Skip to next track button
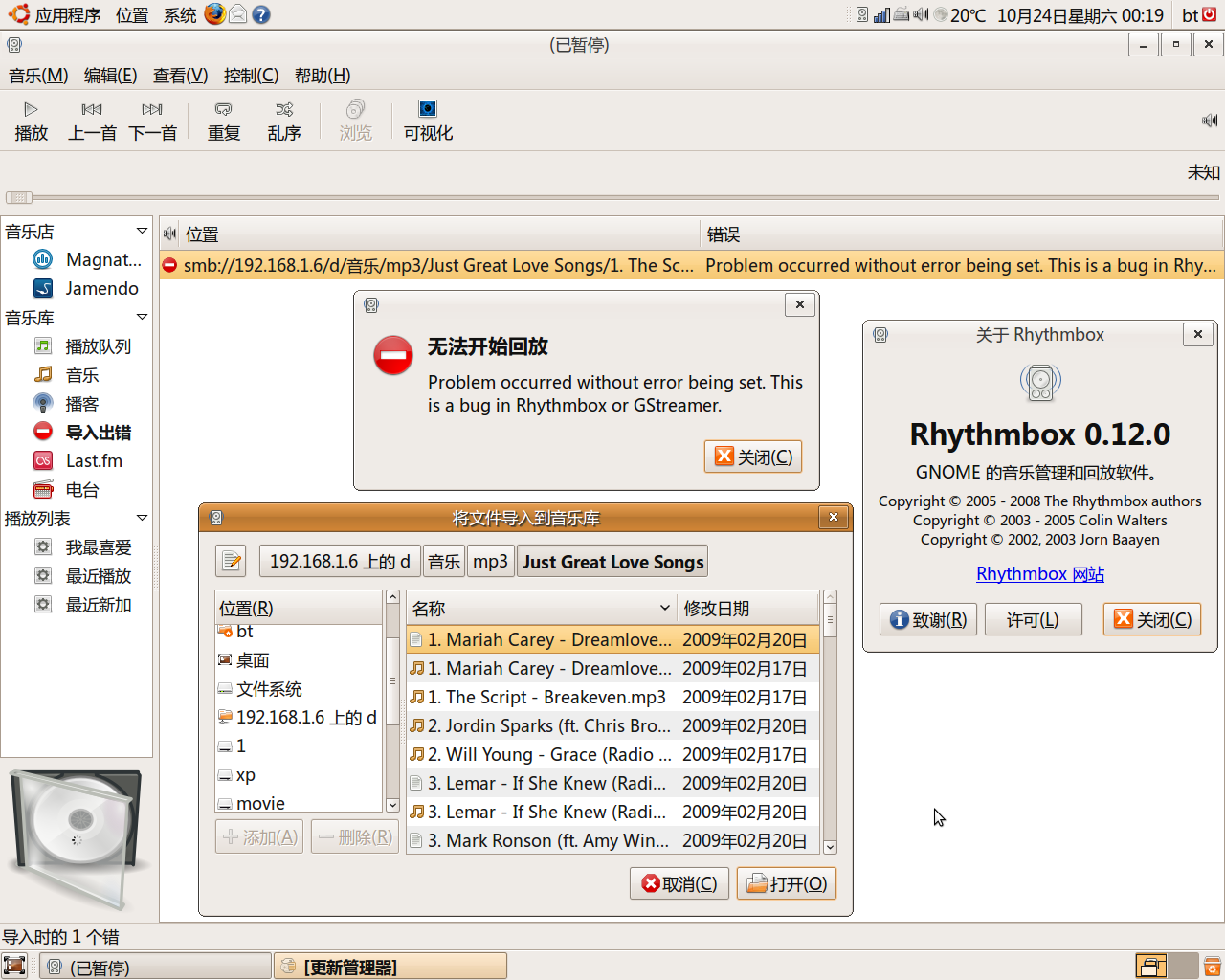 (x=153, y=121)
